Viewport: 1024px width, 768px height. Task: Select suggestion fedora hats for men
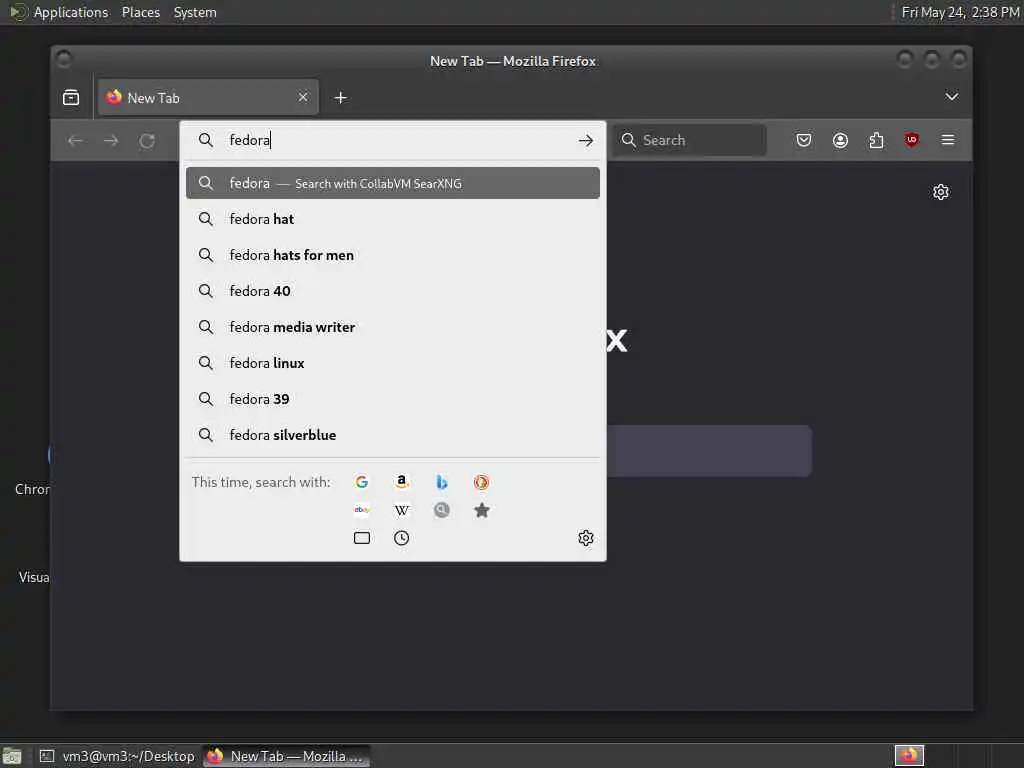coord(392,255)
